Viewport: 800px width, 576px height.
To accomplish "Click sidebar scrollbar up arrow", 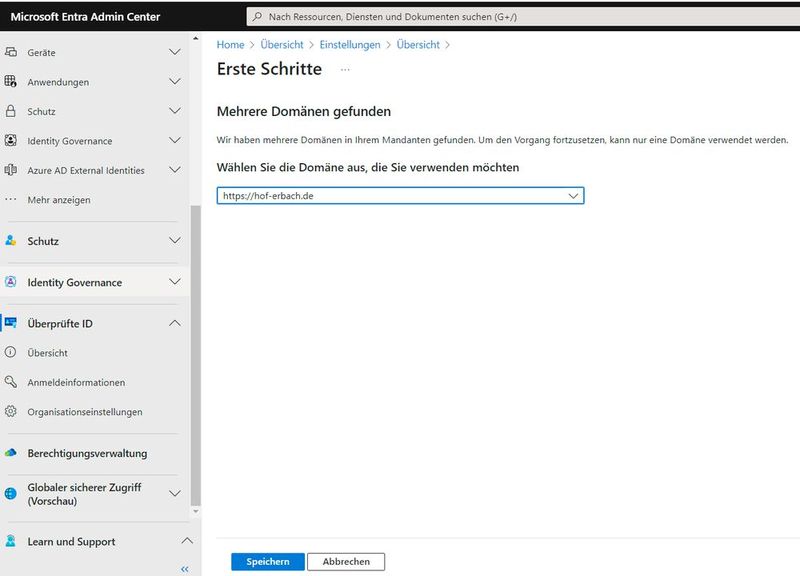I will tap(195, 38).
